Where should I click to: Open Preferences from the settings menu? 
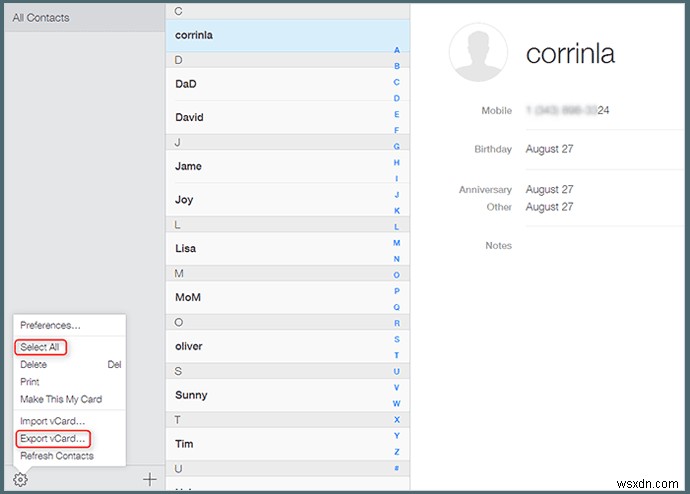click(x=50, y=325)
